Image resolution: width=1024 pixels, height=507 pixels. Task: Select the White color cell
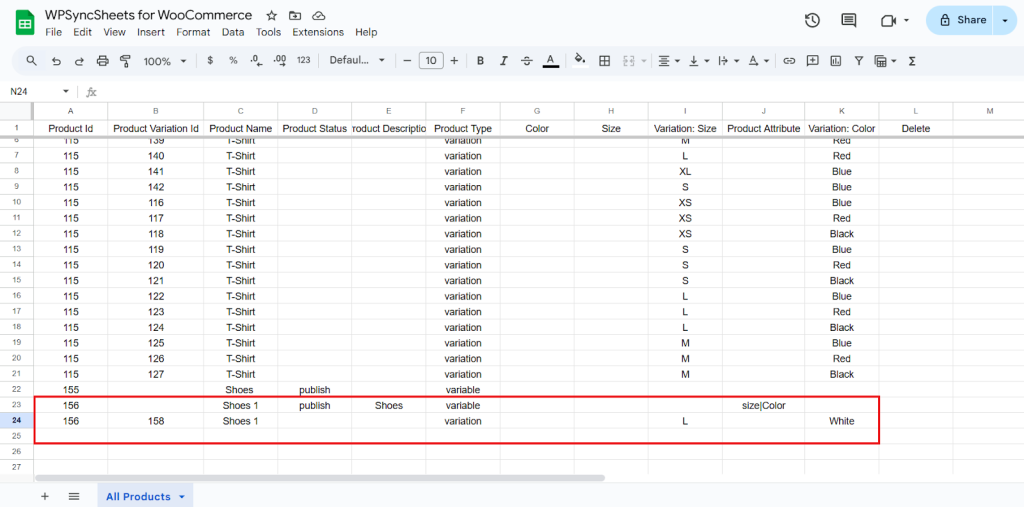point(842,421)
